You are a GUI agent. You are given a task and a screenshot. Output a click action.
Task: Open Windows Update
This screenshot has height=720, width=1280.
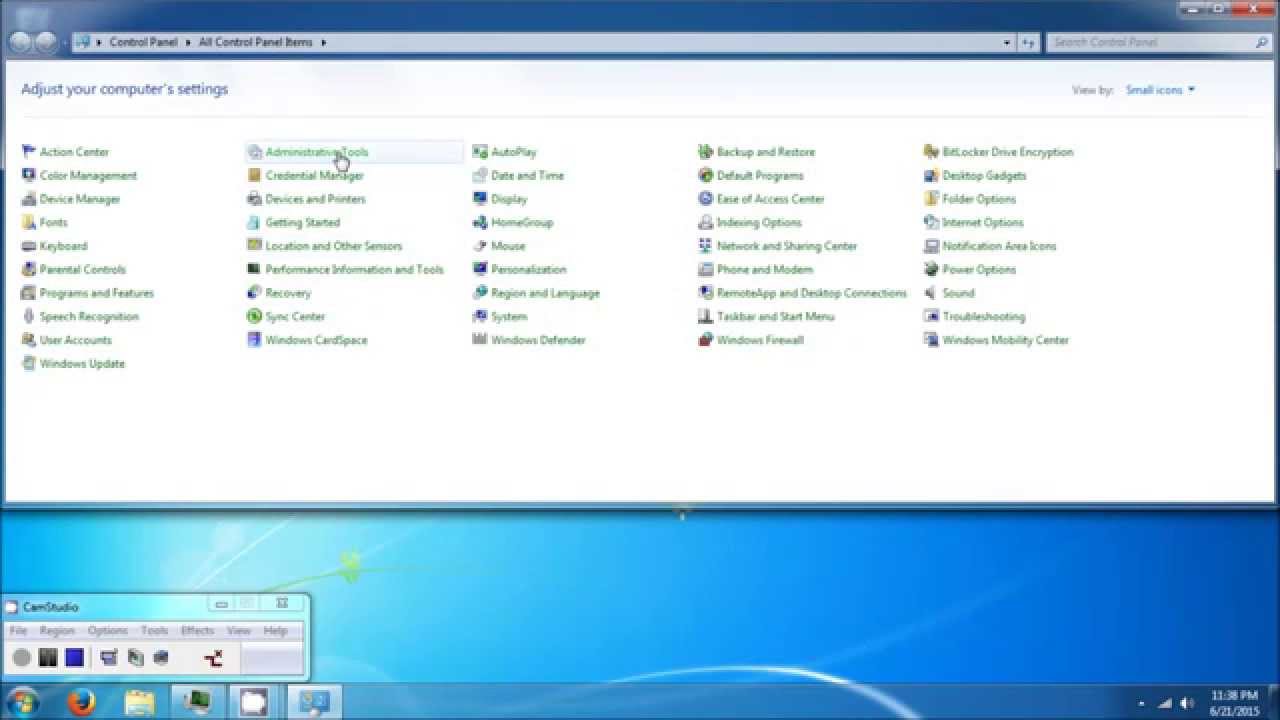tap(82, 364)
